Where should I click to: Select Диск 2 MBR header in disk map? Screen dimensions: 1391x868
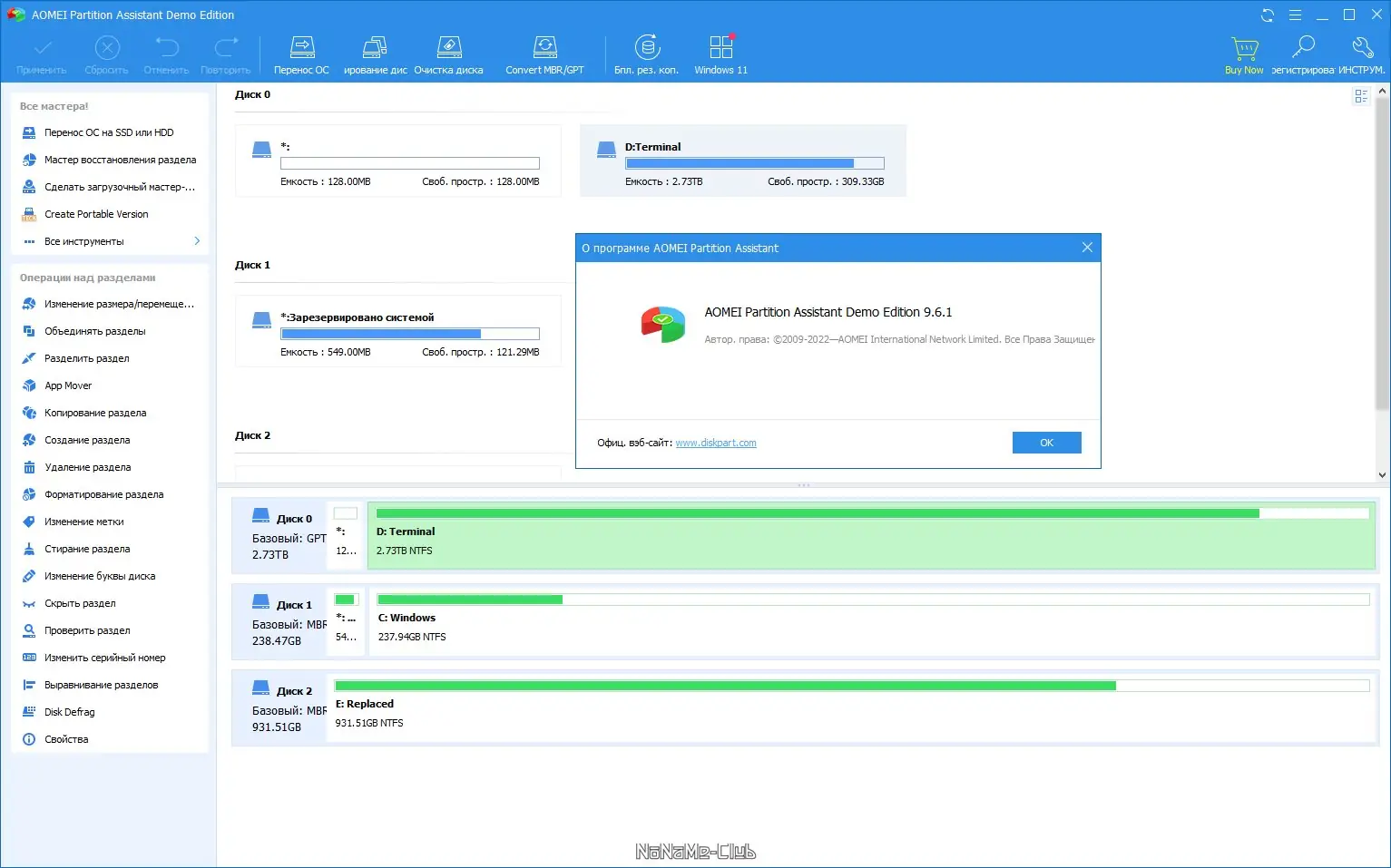click(280, 708)
